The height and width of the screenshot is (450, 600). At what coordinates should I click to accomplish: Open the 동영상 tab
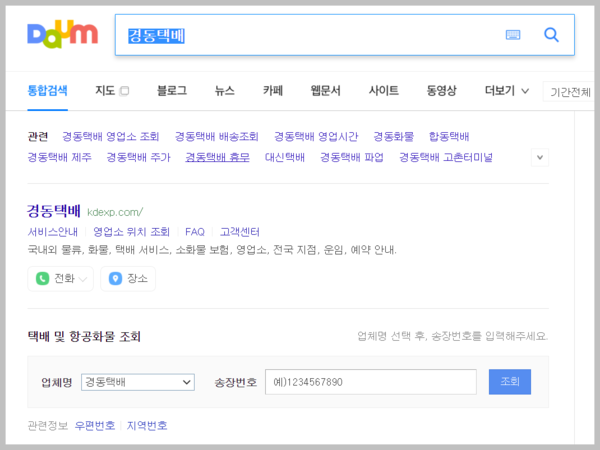tap(442, 91)
